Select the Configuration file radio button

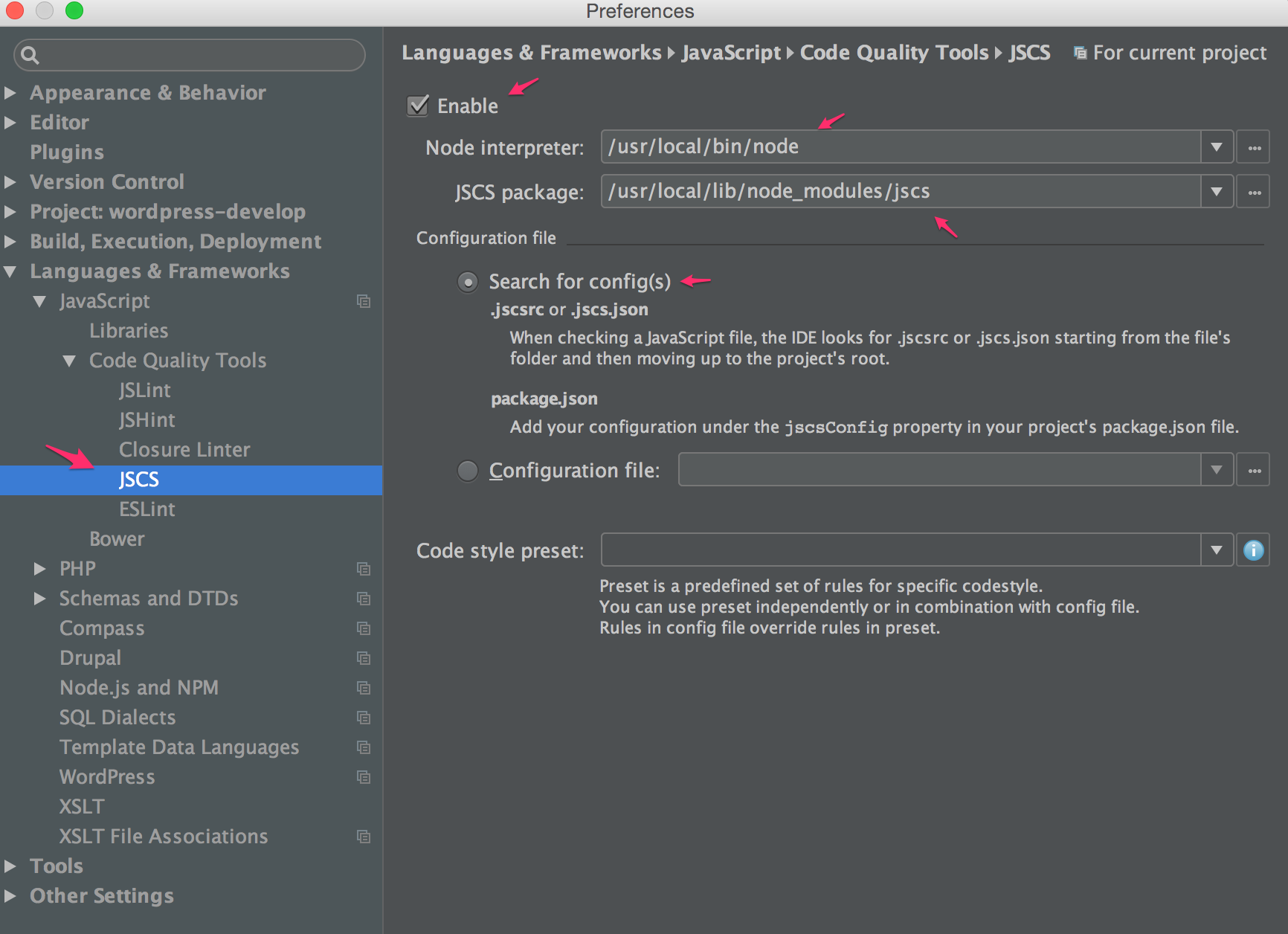click(468, 471)
